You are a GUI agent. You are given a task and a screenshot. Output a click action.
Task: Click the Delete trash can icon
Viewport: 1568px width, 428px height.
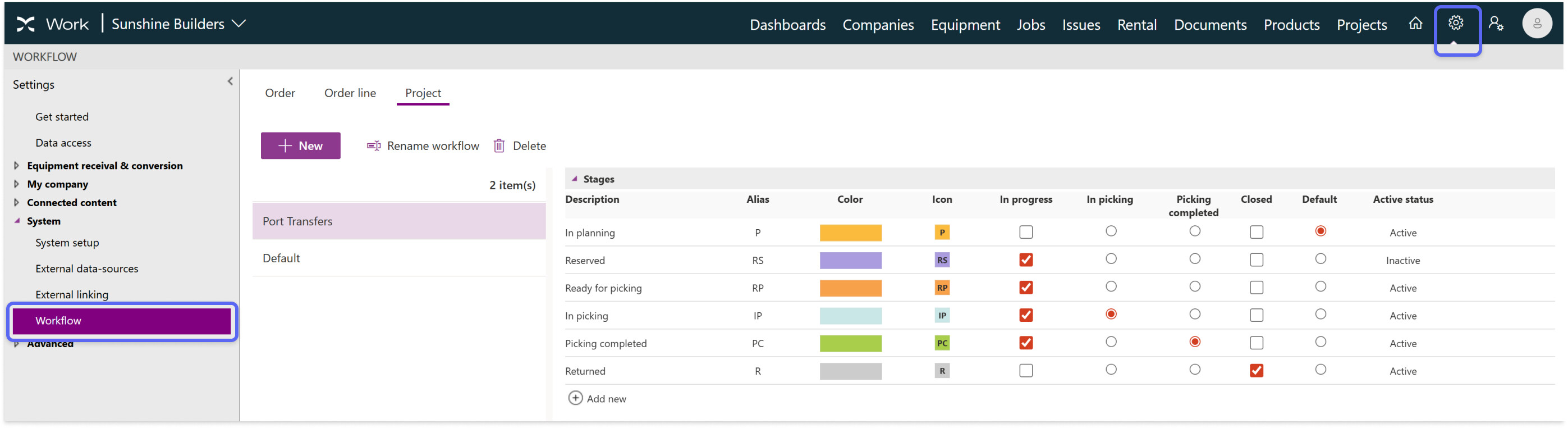point(498,145)
